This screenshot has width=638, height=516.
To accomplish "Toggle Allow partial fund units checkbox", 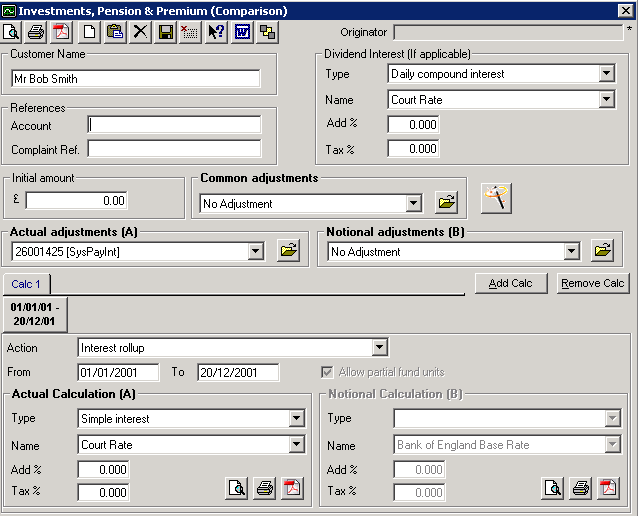I will point(327,372).
